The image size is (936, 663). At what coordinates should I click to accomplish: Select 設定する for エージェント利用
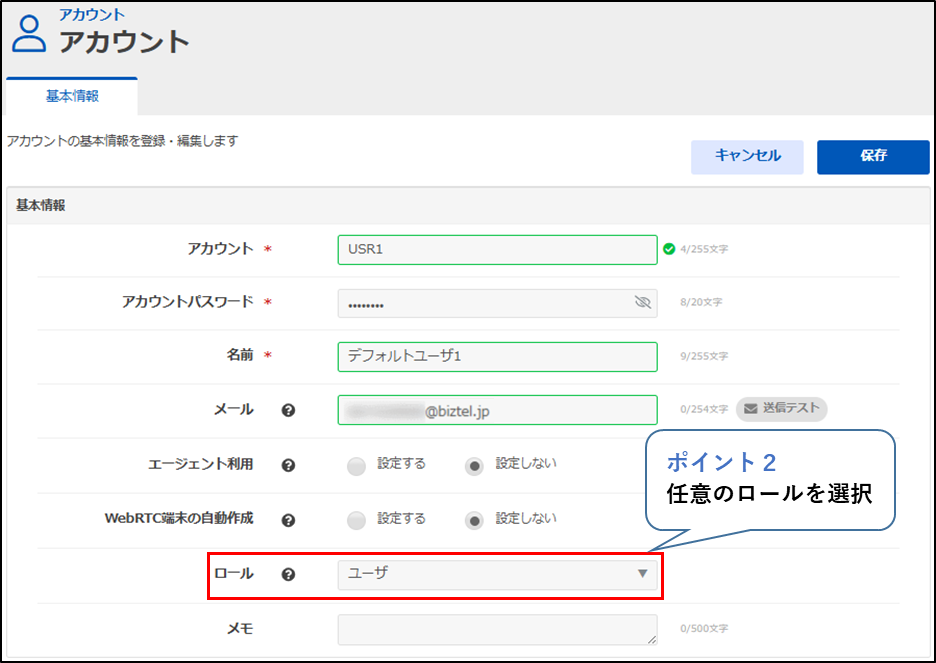coord(357,465)
